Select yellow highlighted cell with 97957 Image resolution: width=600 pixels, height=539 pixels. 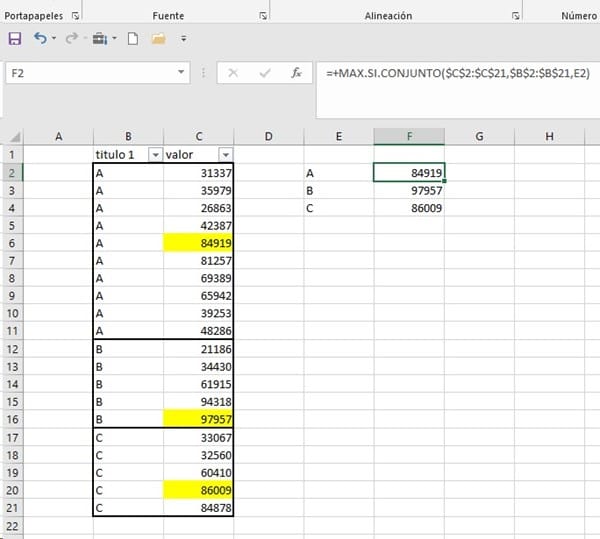[198, 417]
